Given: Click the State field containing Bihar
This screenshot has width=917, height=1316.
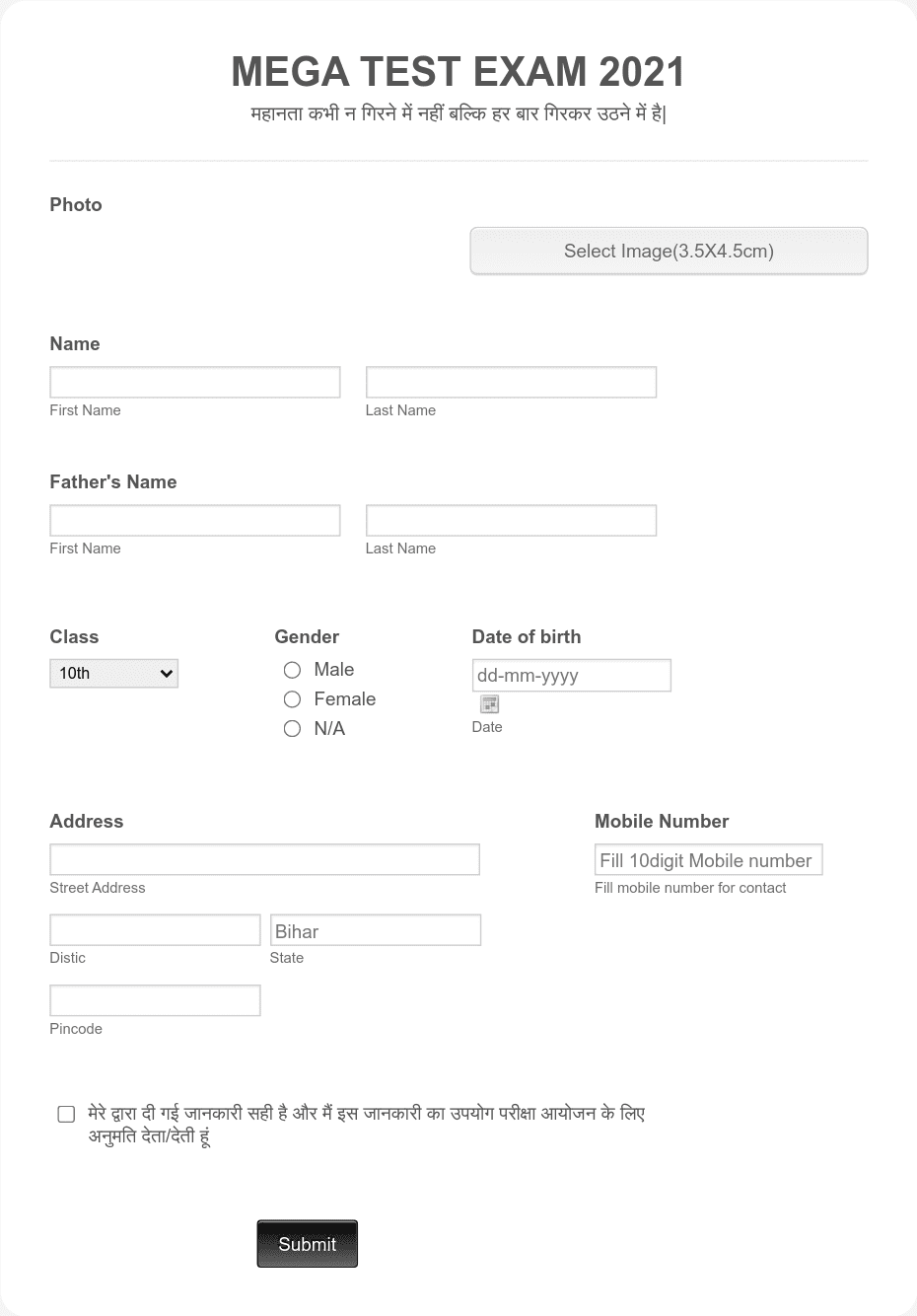Looking at the screenshot, I should point(376,929).
